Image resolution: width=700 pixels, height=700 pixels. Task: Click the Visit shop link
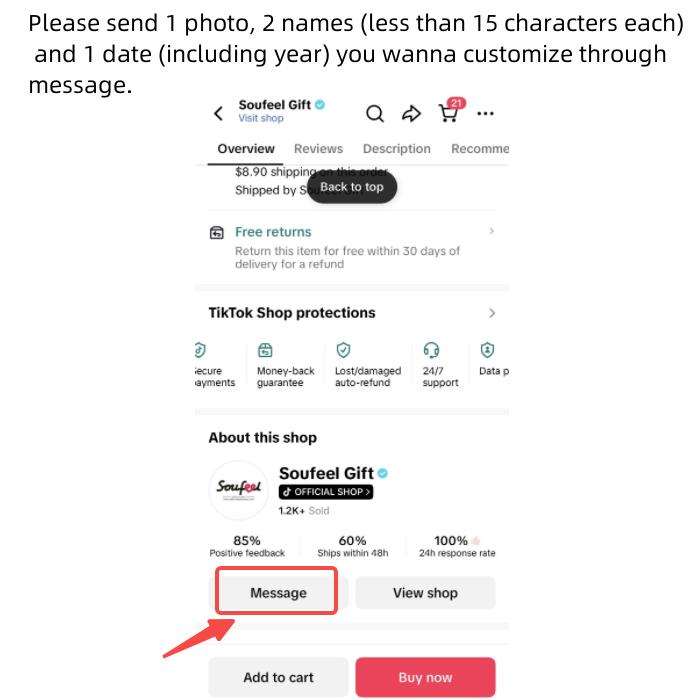(261, 119)
